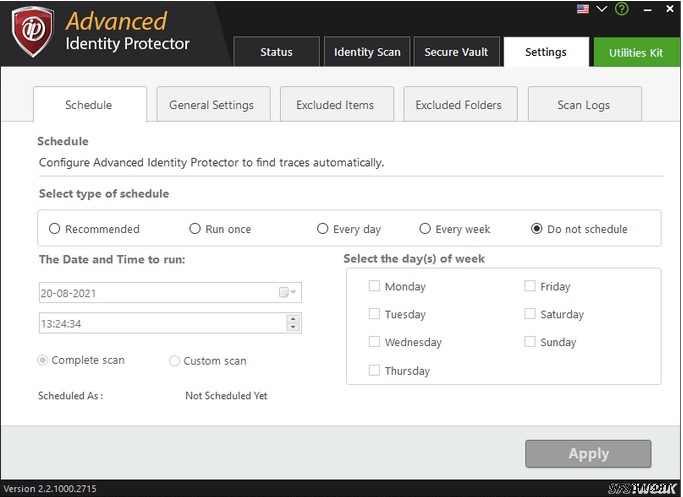Open the Utilities Kit tab
This screenshot has height=497, width=683.
tap(636, 52)
